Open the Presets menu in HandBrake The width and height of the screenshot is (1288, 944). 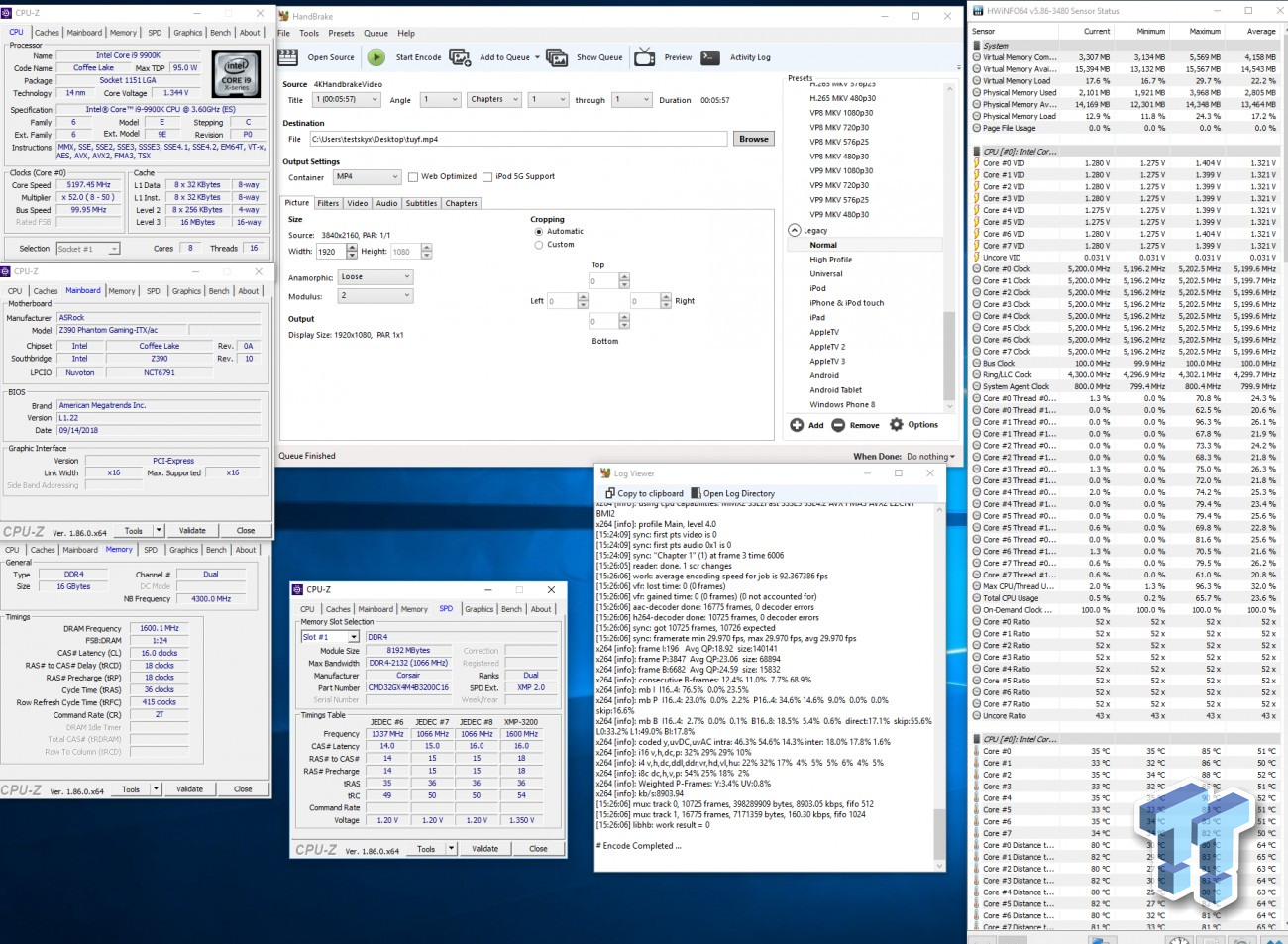coord(341,33)
